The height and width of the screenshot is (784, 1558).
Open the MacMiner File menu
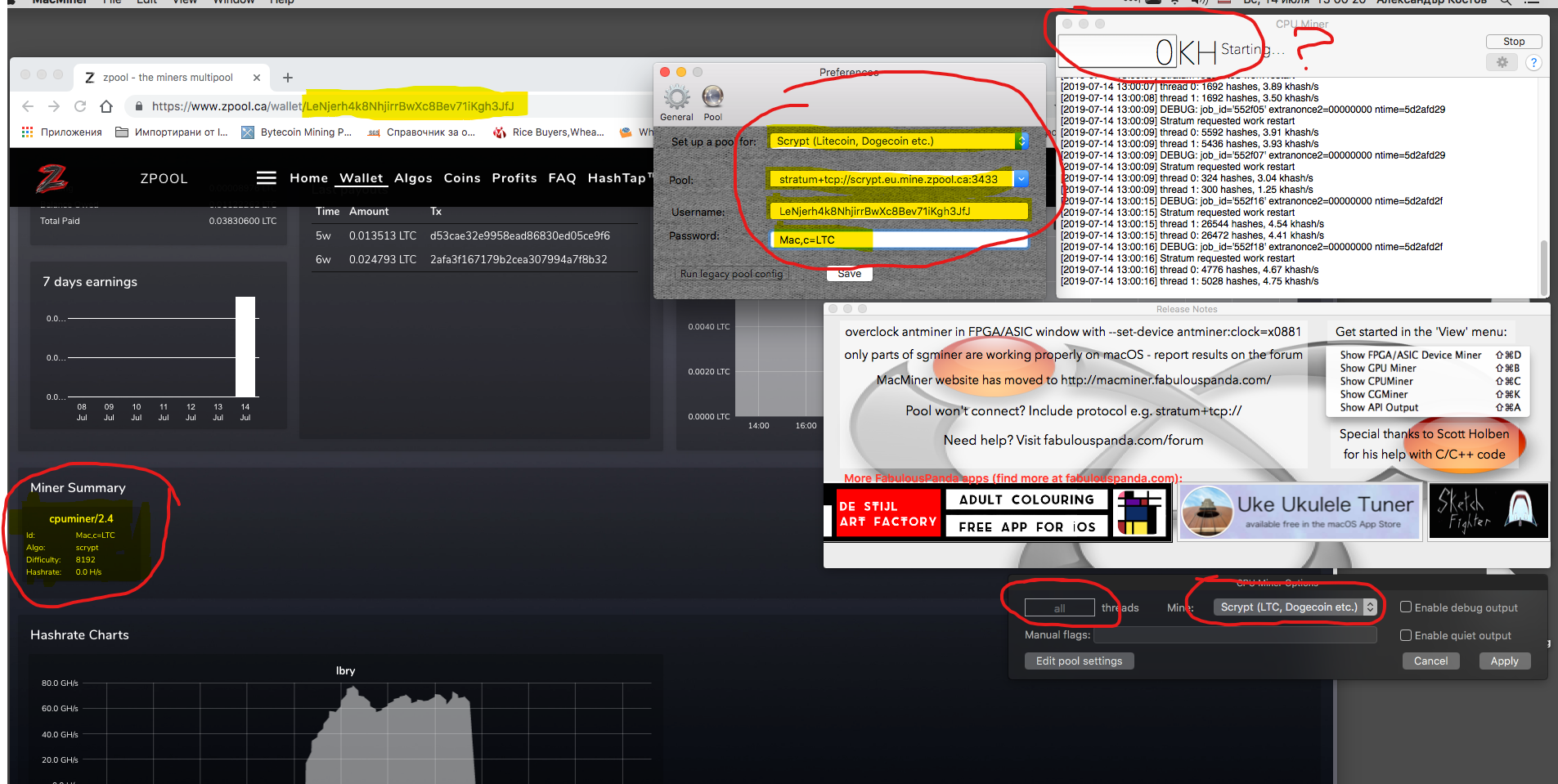(112, 2)
